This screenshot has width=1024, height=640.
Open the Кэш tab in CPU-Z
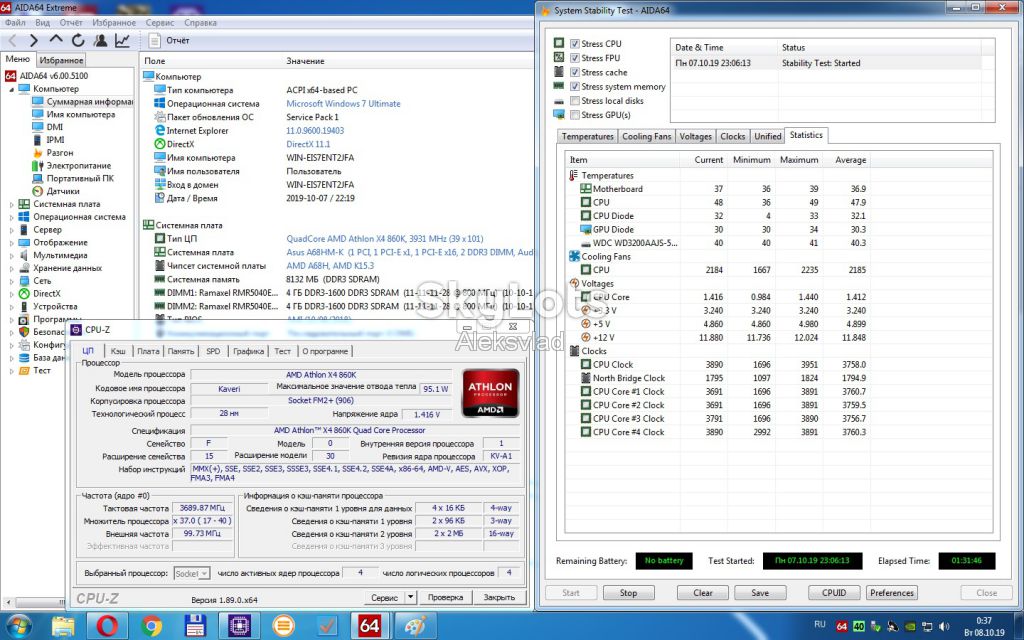pos(118,351)
